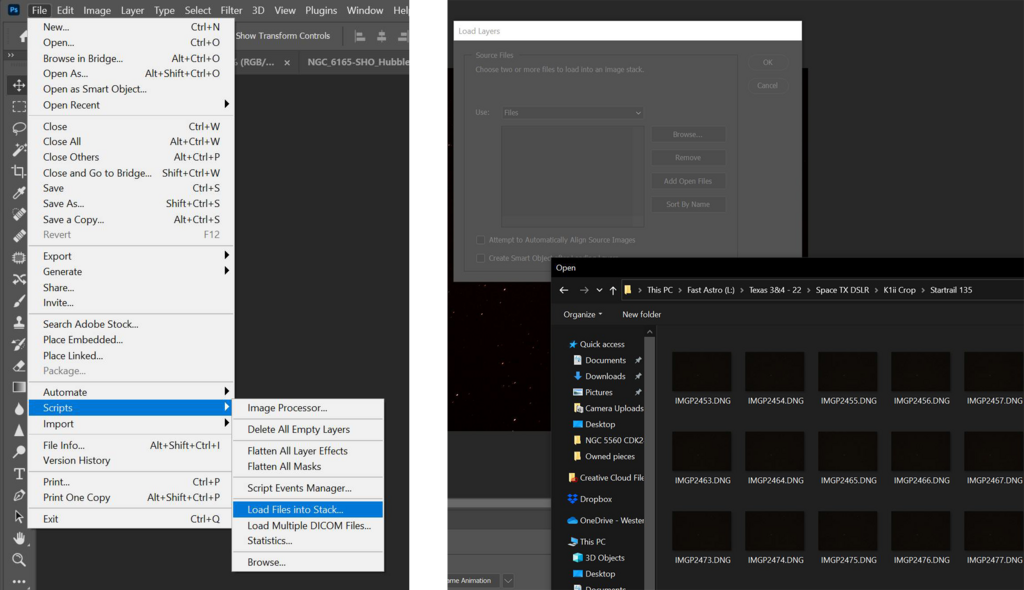
Task: Click Cancel in Load Layers dialog
Action: point(767,86)
